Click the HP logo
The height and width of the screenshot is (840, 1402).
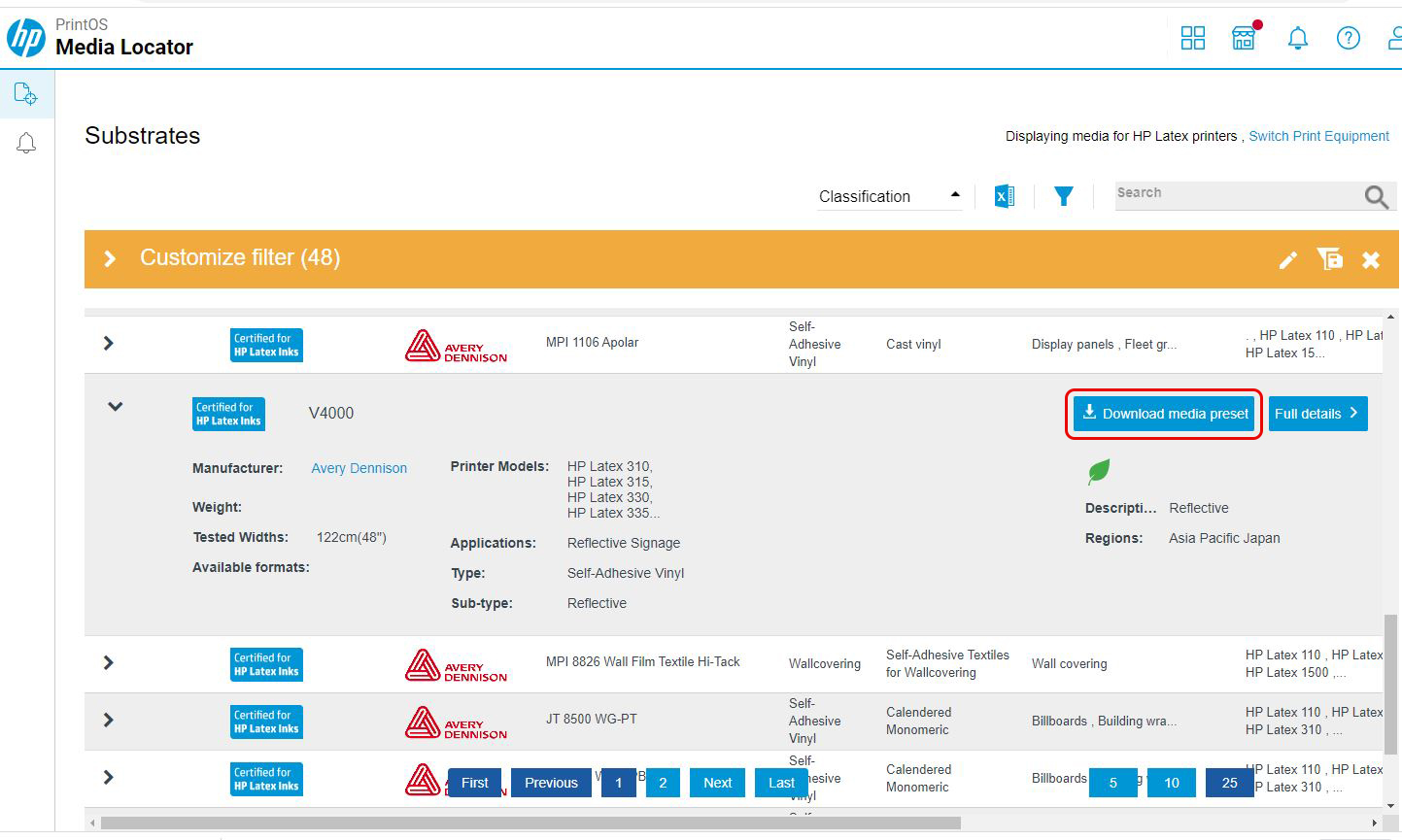[x=26, y=38]
